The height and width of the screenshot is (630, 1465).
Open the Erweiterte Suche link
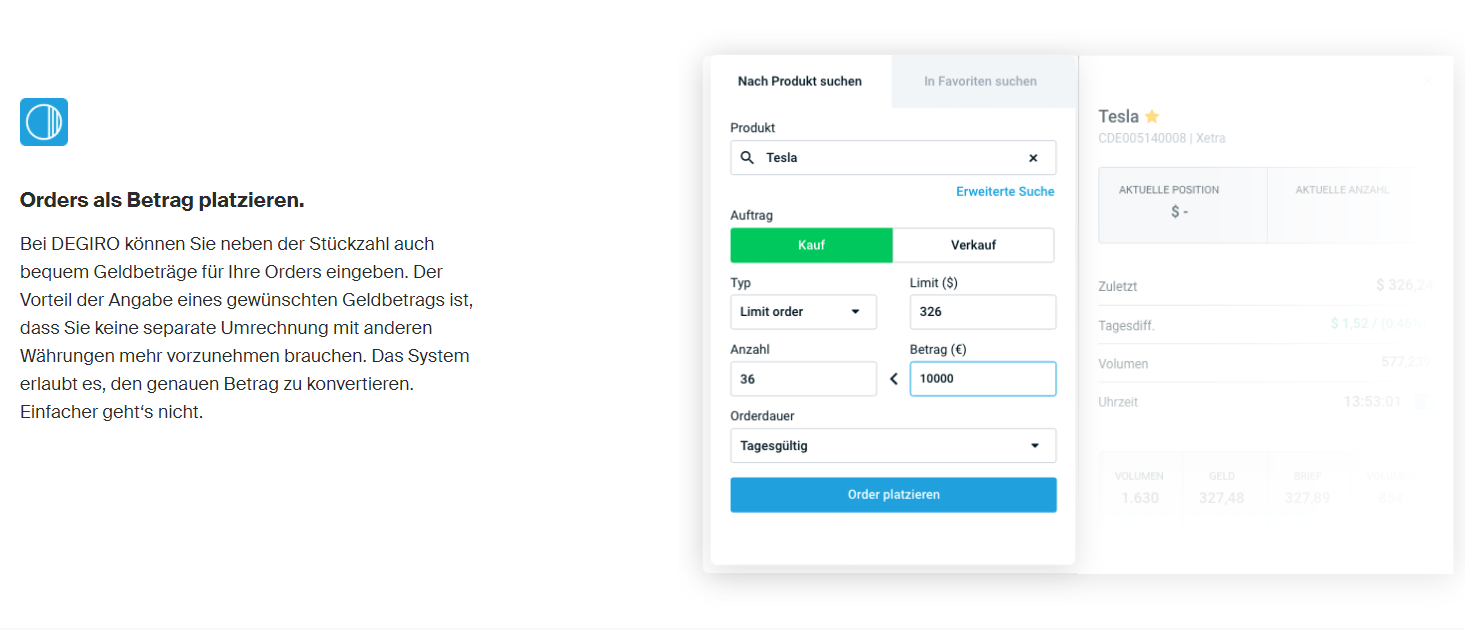pos(1005,191)
